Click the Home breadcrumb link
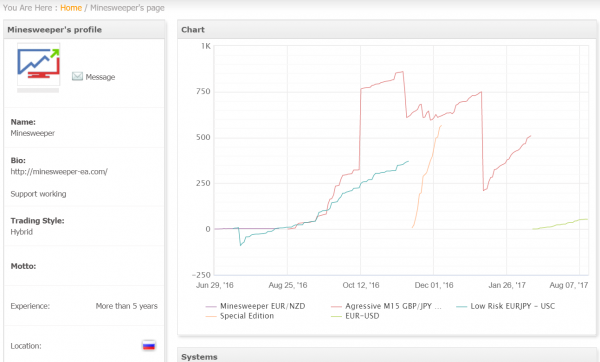The width and height of the screenshot is (600, 362). click(x=71, y=8)
